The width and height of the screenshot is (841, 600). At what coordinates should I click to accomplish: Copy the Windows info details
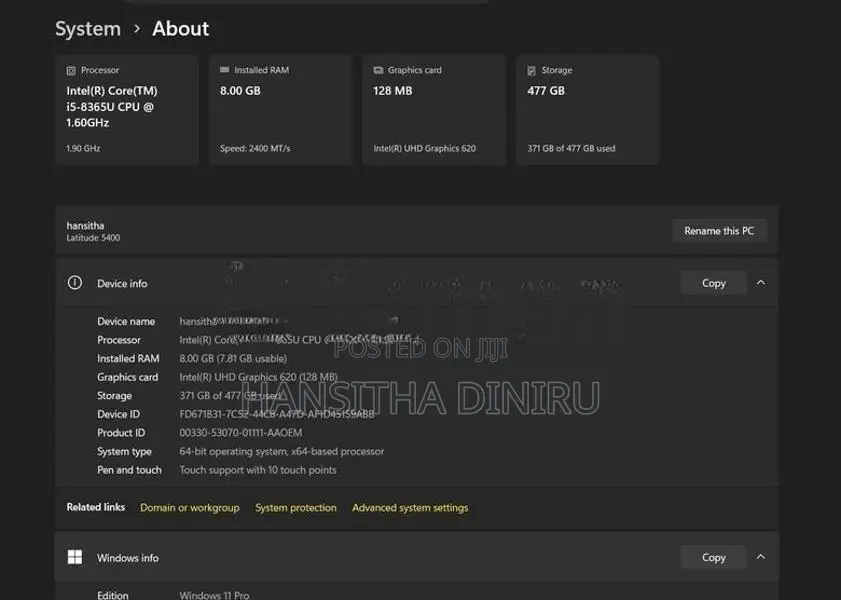[713, 557]
